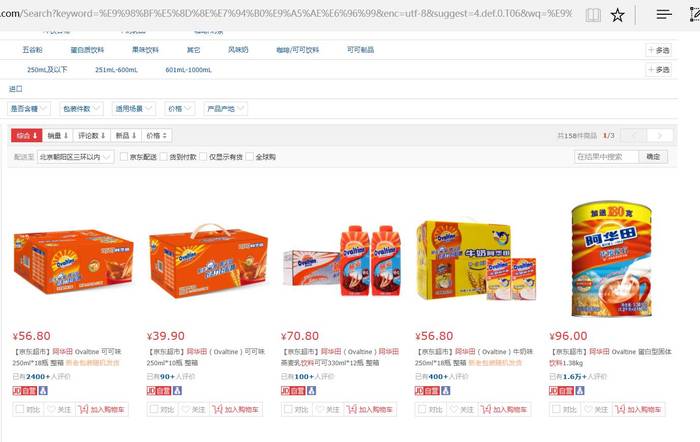The width and height of the screenshot is (700, 442).
Task: Expand the 是否含糖 filter dropdown
Action: pyautogui.click(x=29, y=108)
